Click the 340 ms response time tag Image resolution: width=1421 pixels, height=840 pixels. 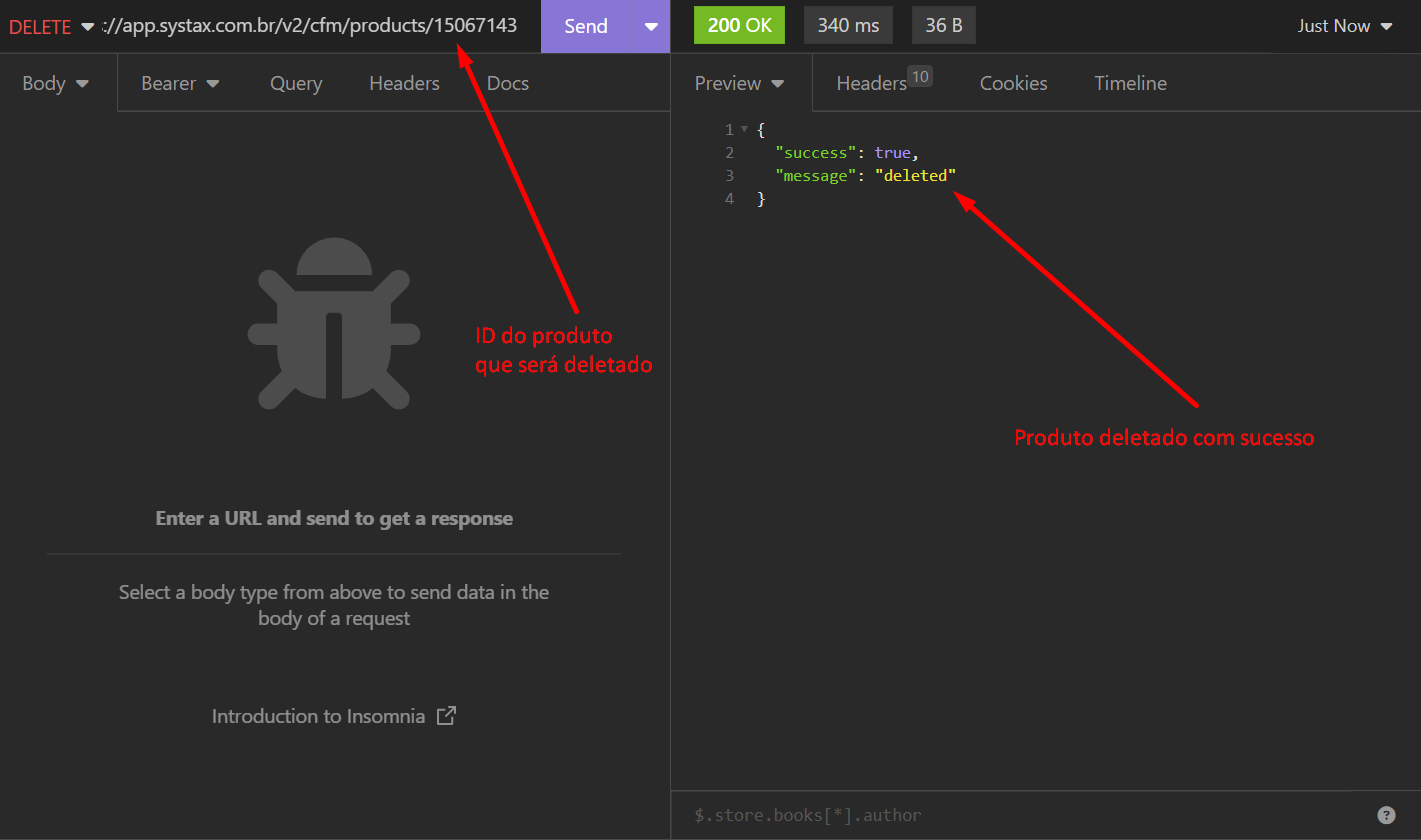(x=848, y=26)
